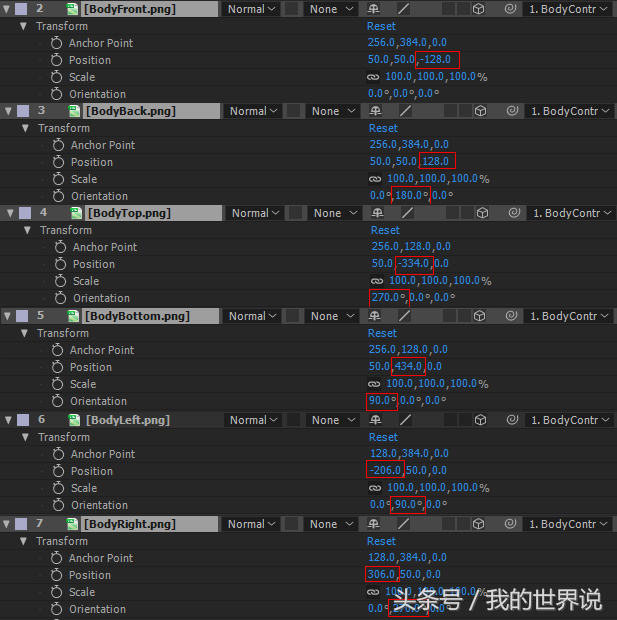Click the Scale stopwatch for BodyLeft.png

[x=60, y=488]
